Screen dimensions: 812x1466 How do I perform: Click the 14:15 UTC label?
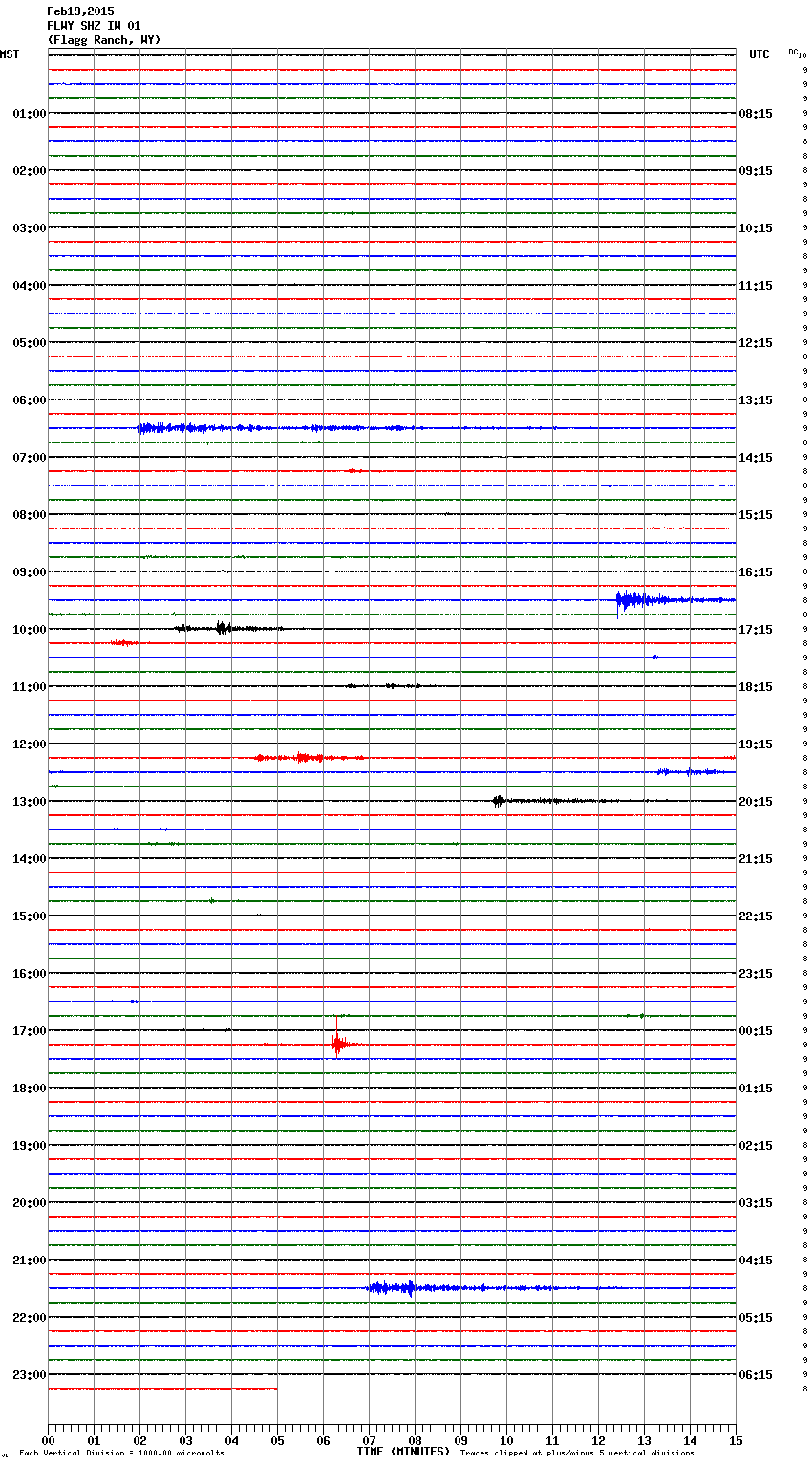756,458
